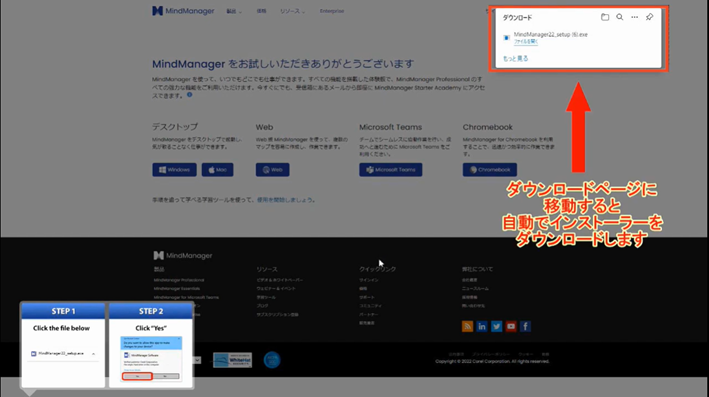The height and width of the screenshot is (397, 709).
Task: Open サブスクリプション登録 footer link
Action: [277, 314]
